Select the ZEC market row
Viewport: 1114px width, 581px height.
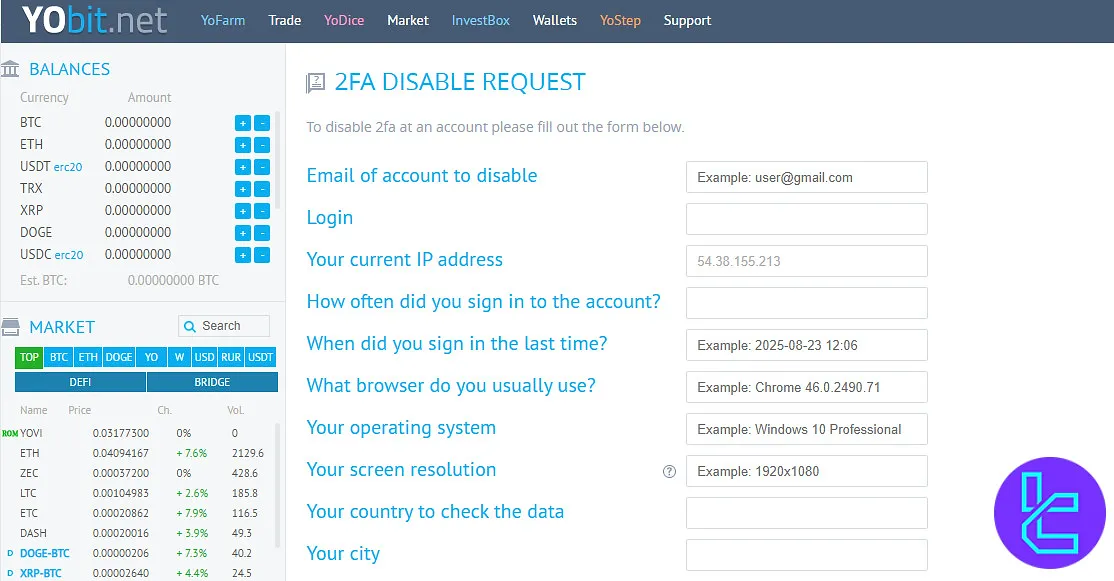coord(139,473)
